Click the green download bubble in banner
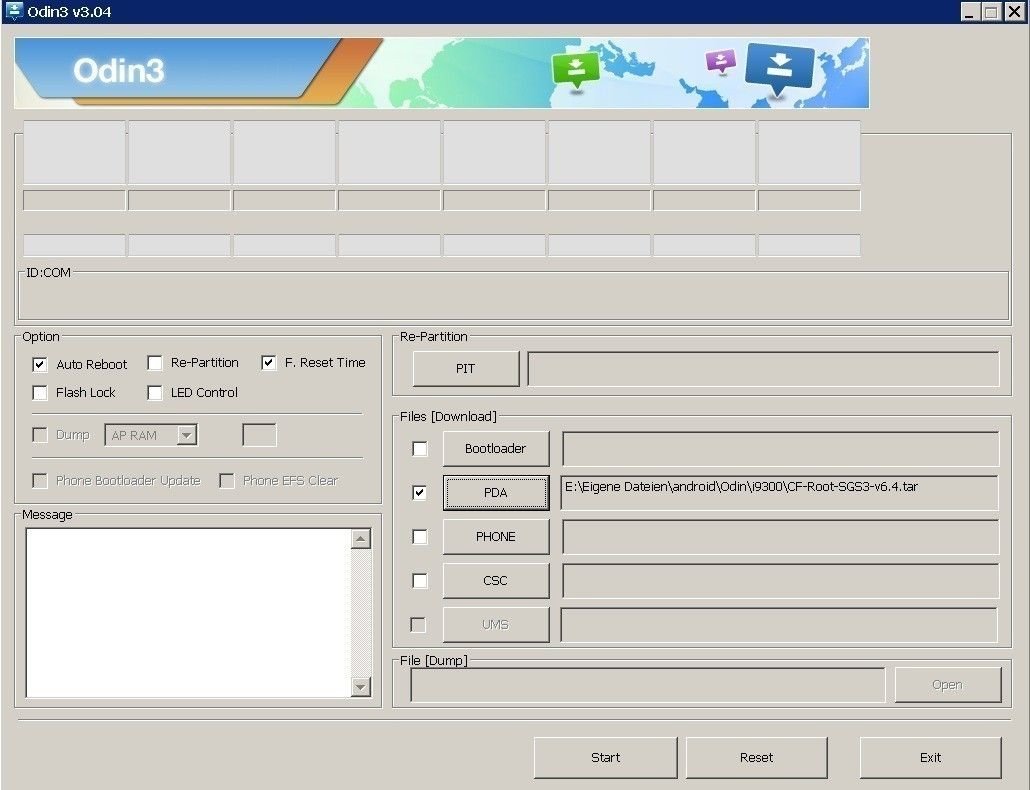This screenshot has height=790, width=1030. click(576, 70)
